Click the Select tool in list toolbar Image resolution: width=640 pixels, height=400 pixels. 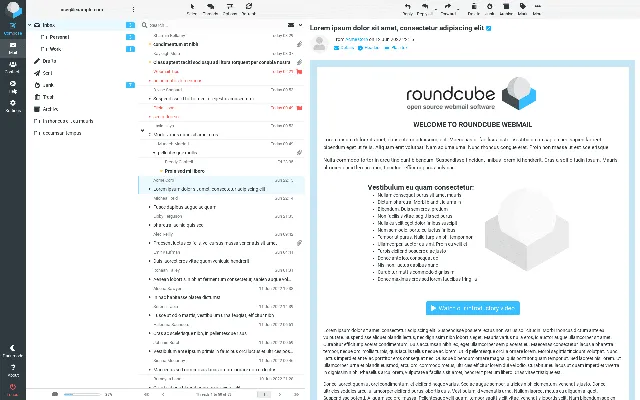[192, 9]
